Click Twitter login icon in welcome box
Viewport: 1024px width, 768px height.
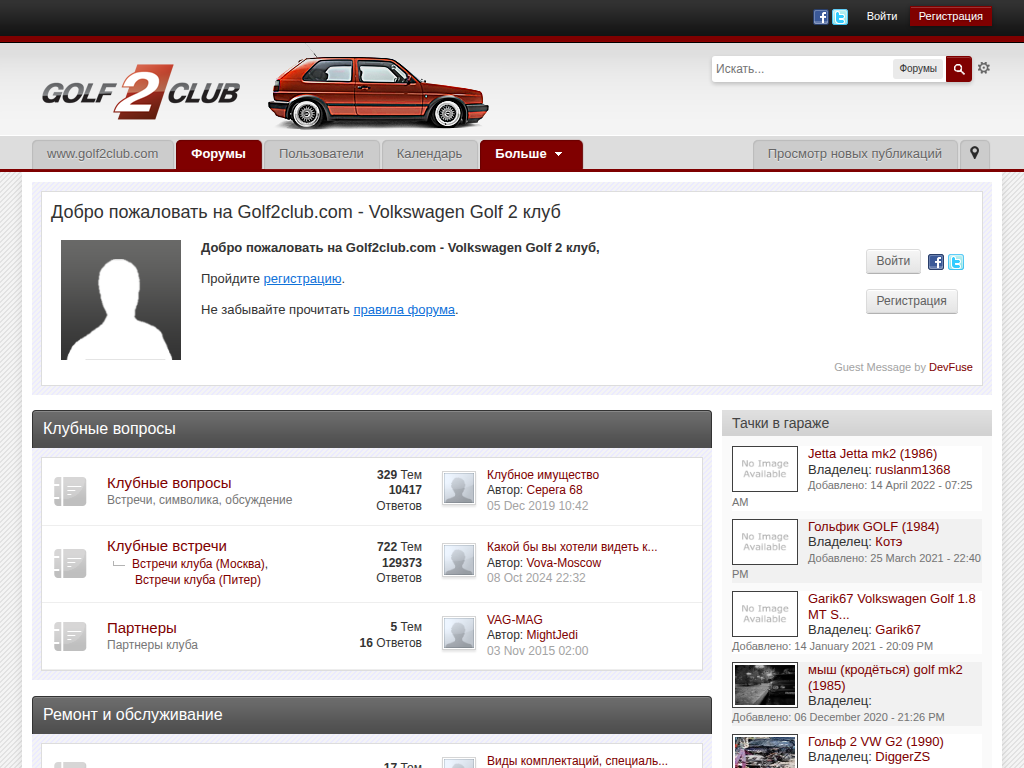tap(956, 262)
